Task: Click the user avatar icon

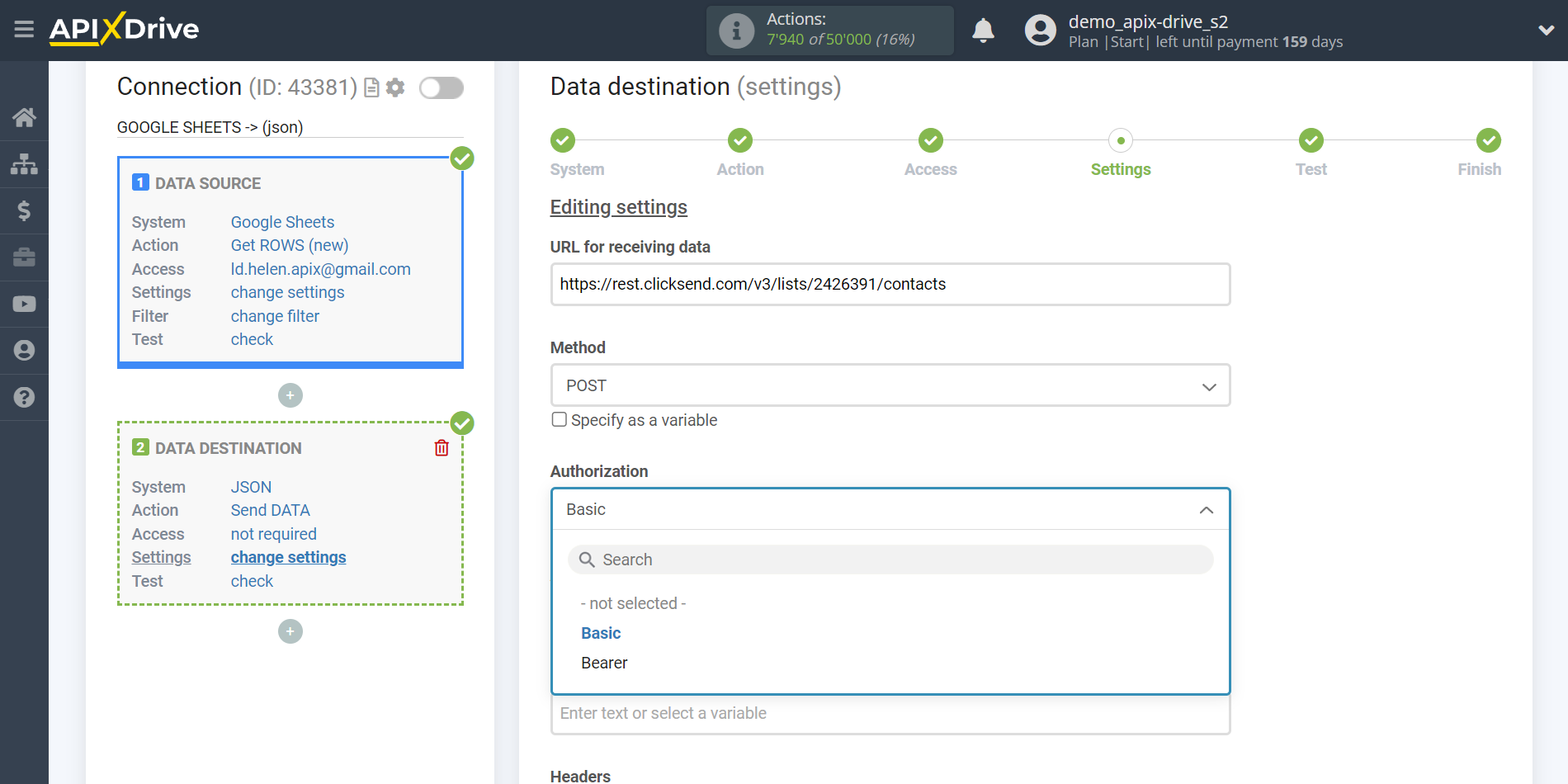Action: tap(1040, 31)
